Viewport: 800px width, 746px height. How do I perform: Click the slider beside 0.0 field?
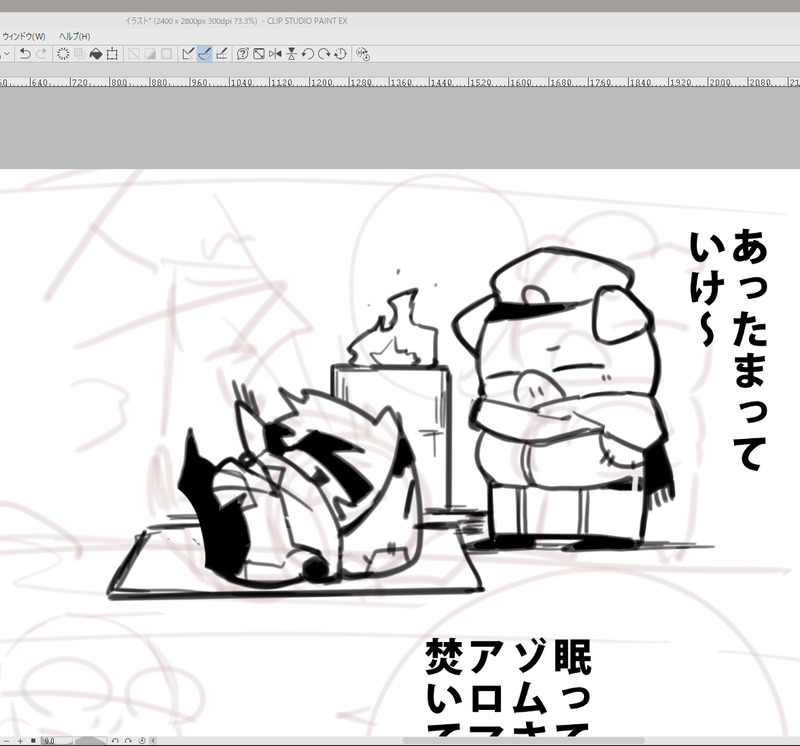(90, 740)
